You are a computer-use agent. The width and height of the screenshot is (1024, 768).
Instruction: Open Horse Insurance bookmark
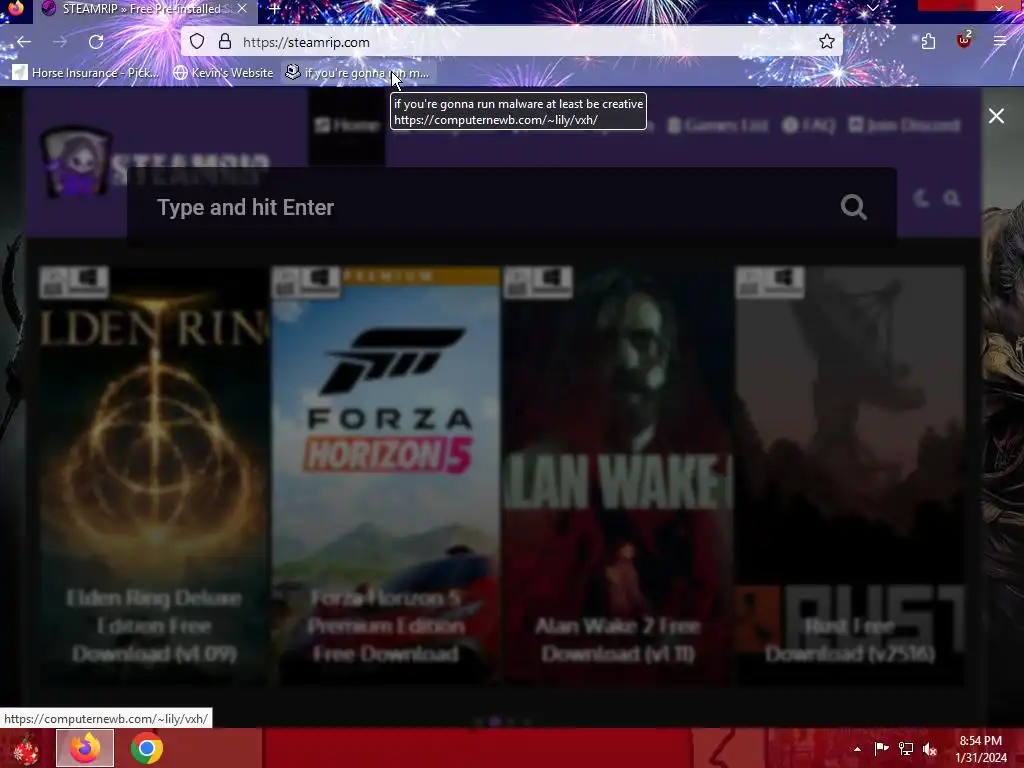pyautogui.click(x=86, y=72)
